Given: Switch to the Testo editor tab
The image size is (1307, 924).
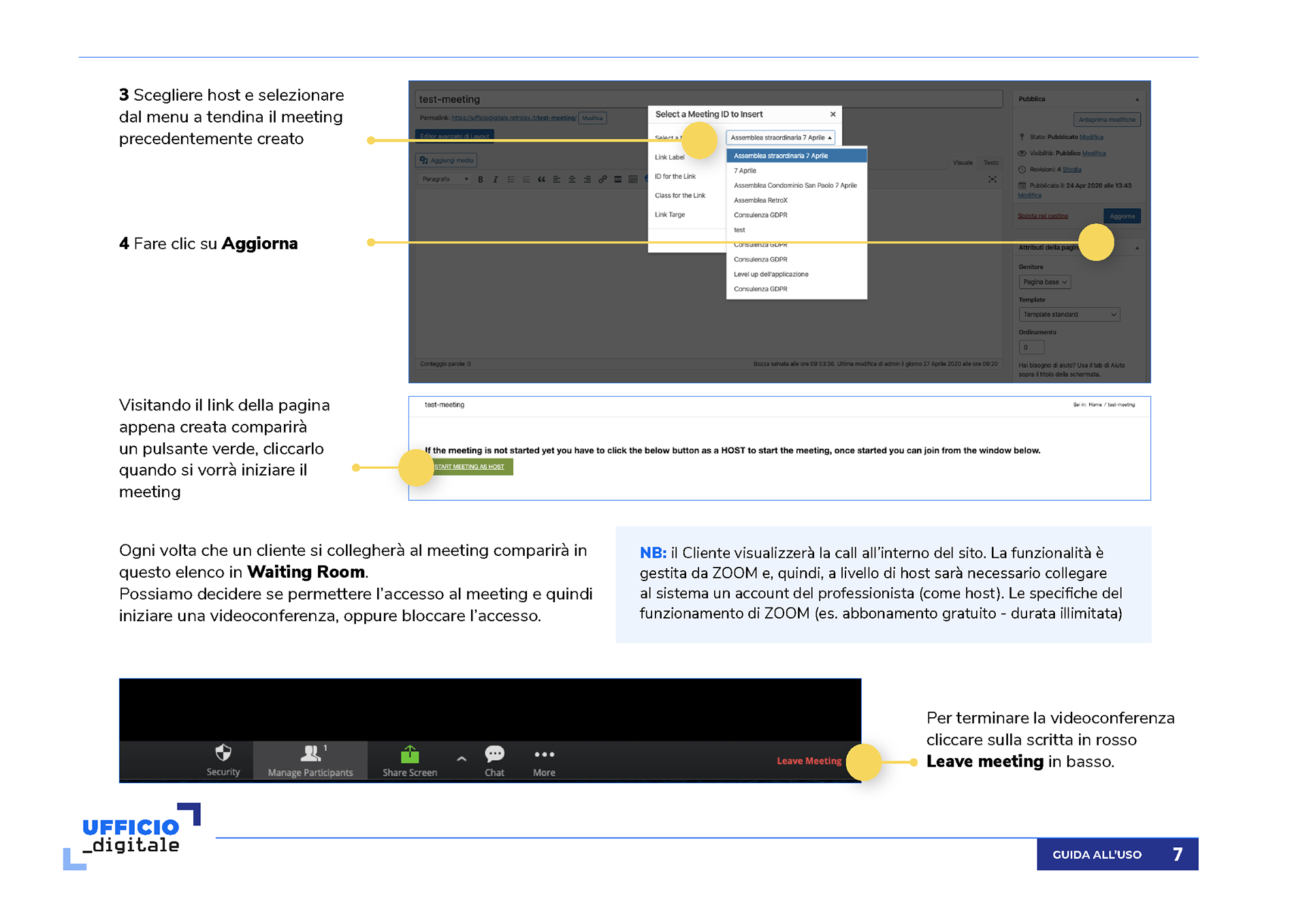Looking at the screenshot, I should pyautogui.click(x=991, y=163).
